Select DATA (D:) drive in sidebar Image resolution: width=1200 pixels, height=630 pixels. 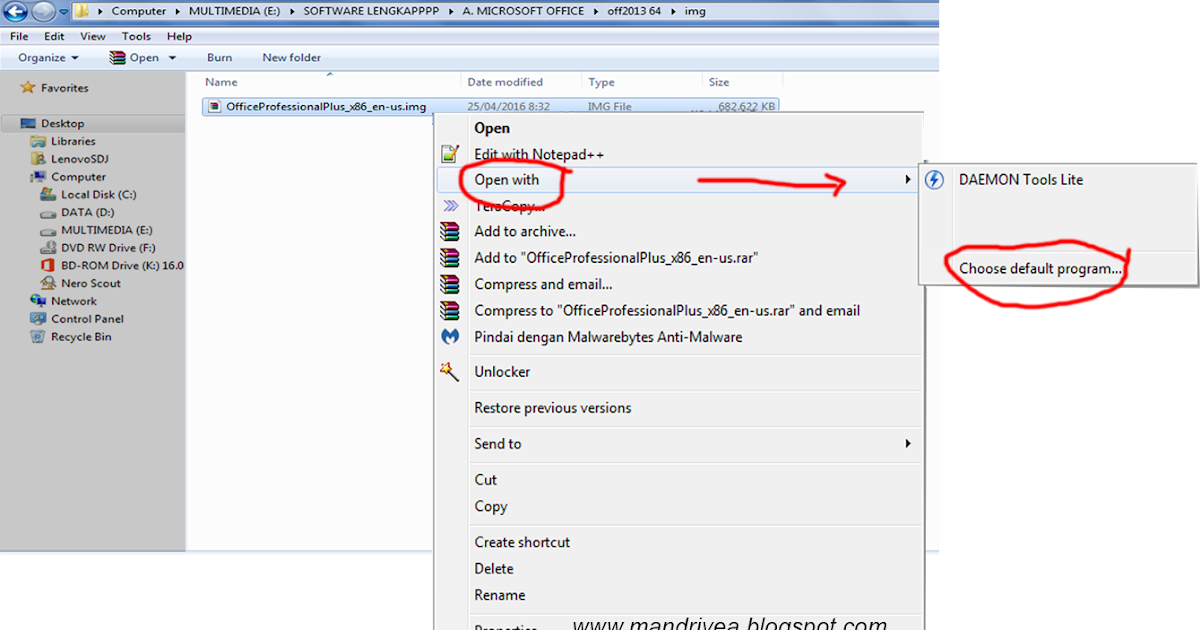point(87,212)
